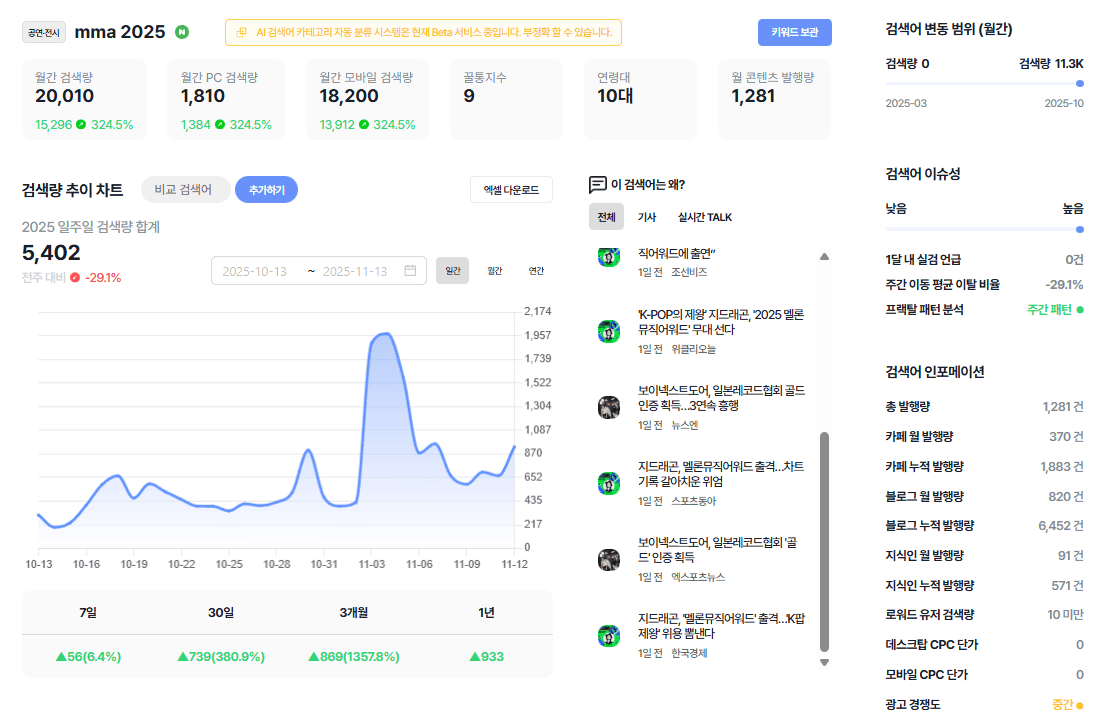Switch chart period to 월간
Image resolution: width=1105 pixels, height=722 pixels.
pos(495,270)
